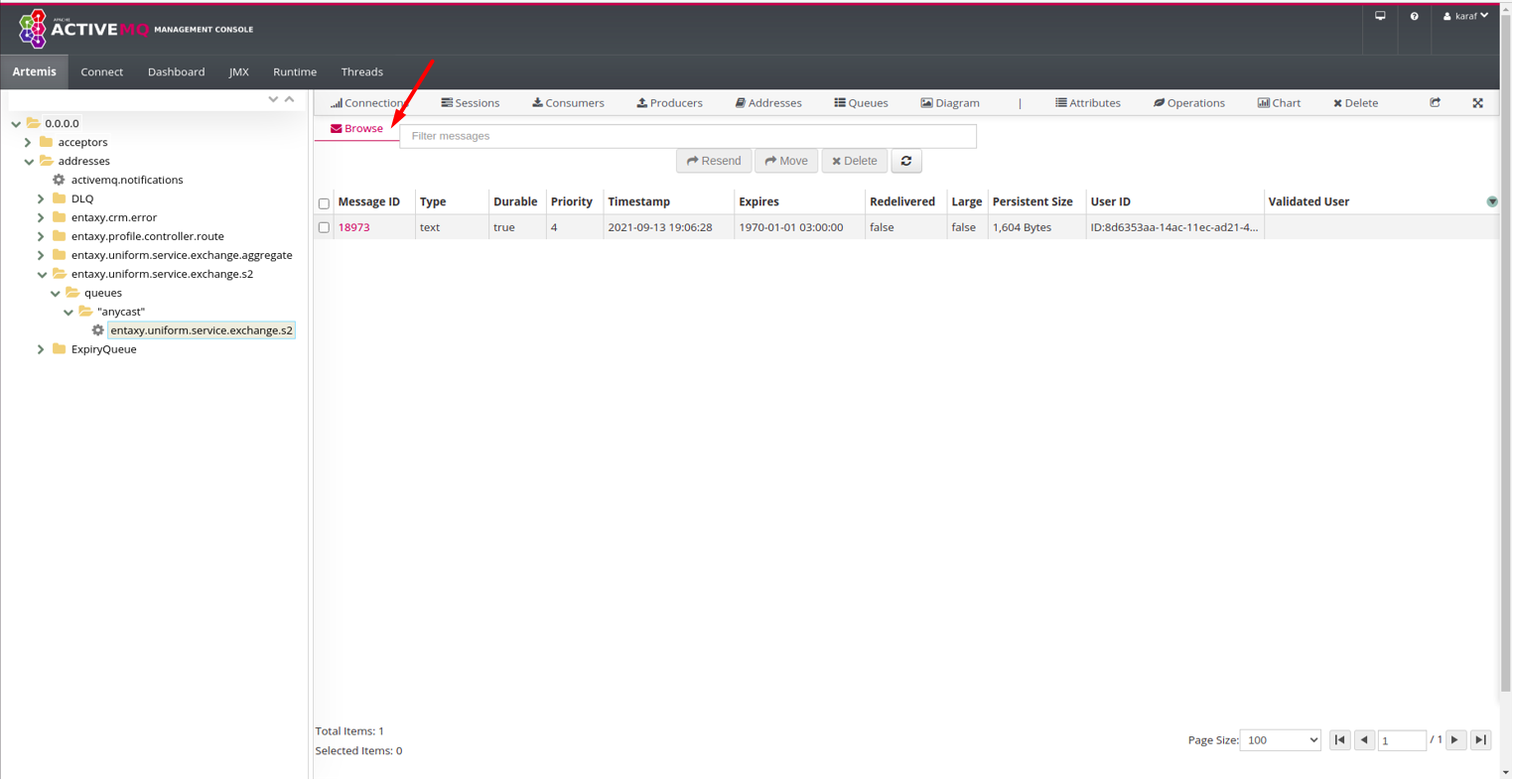The height and width of the screenshot is (784, 1514).
Task: Click the monitor icon in header
Action: pyautogui.click(x=1380, y=16)
